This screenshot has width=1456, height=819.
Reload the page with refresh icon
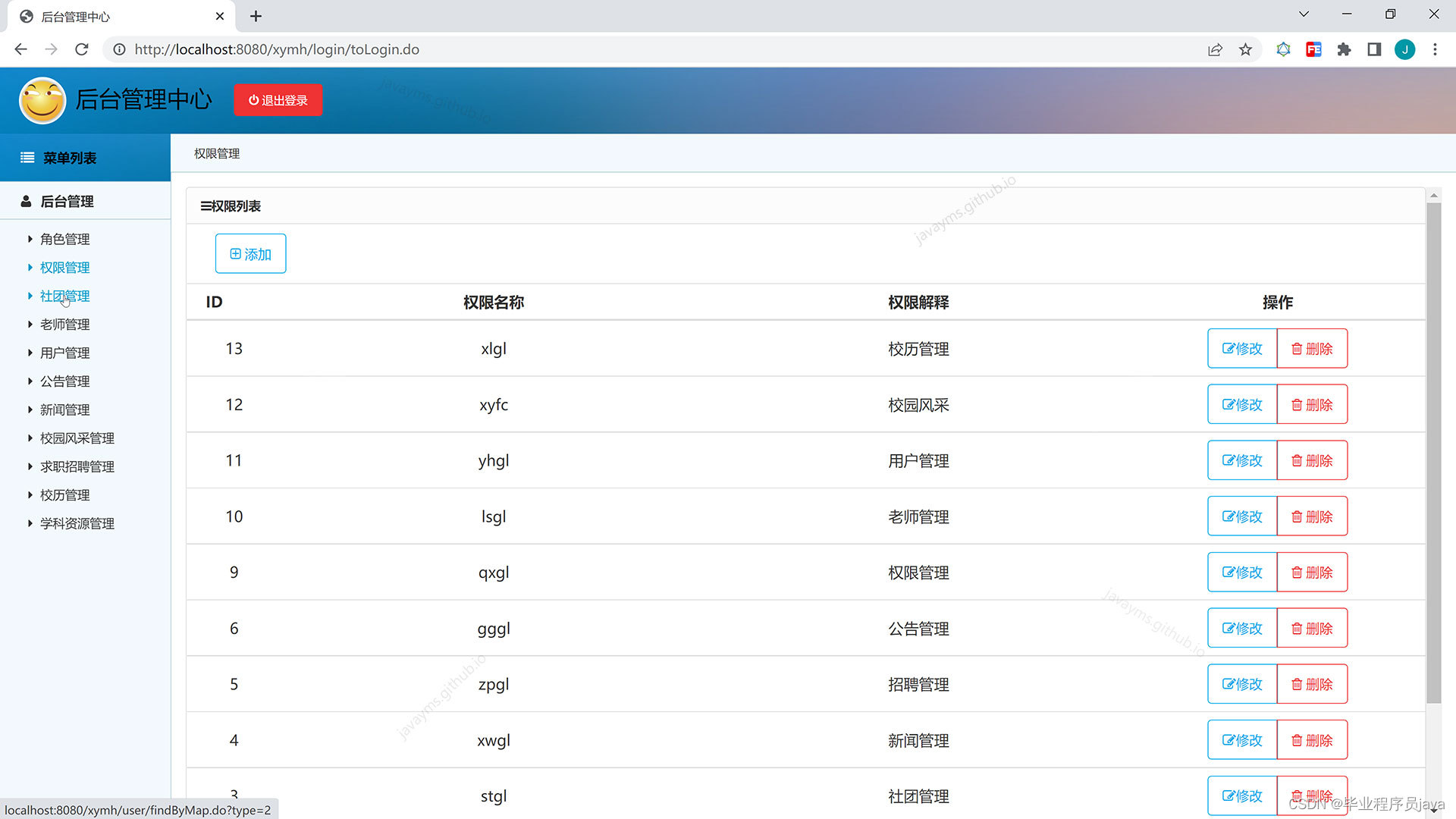pos(82,49)
